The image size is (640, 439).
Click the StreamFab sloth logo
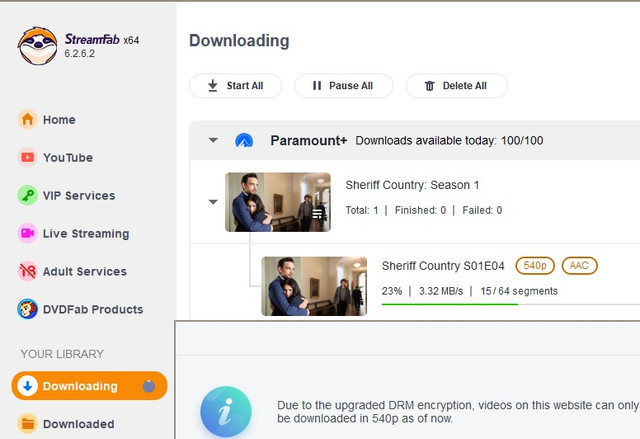click(x=37, y=45)
